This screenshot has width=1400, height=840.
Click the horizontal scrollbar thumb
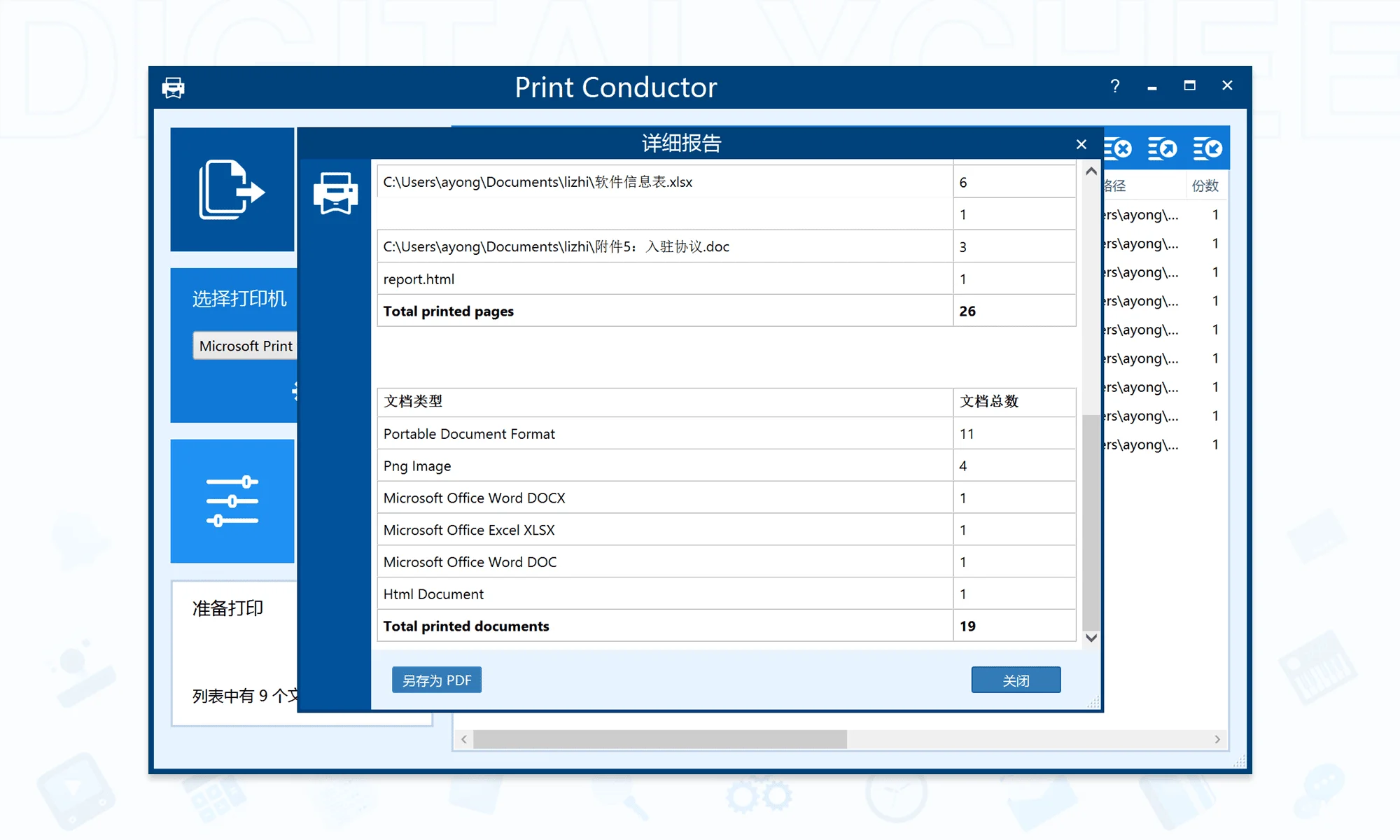coord(660,739)
